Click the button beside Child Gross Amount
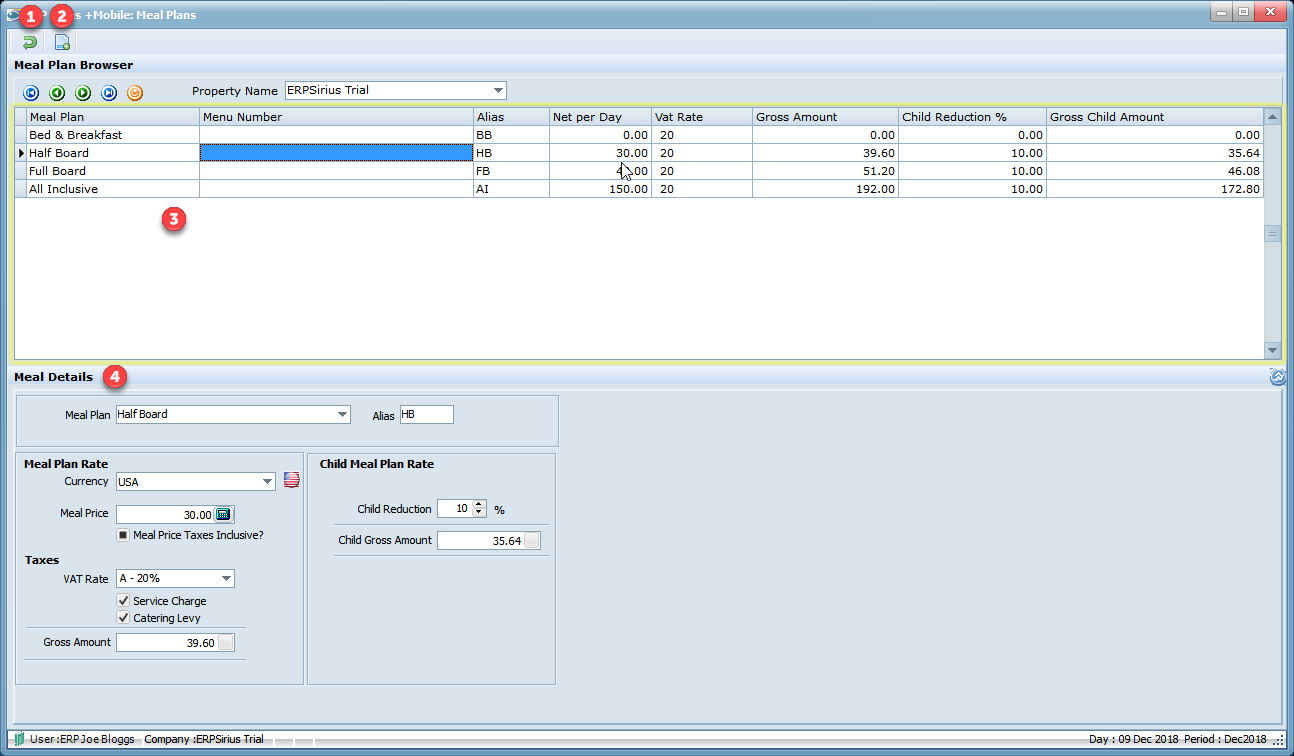Screen dimensions: 1294x756 coord(532,541)
